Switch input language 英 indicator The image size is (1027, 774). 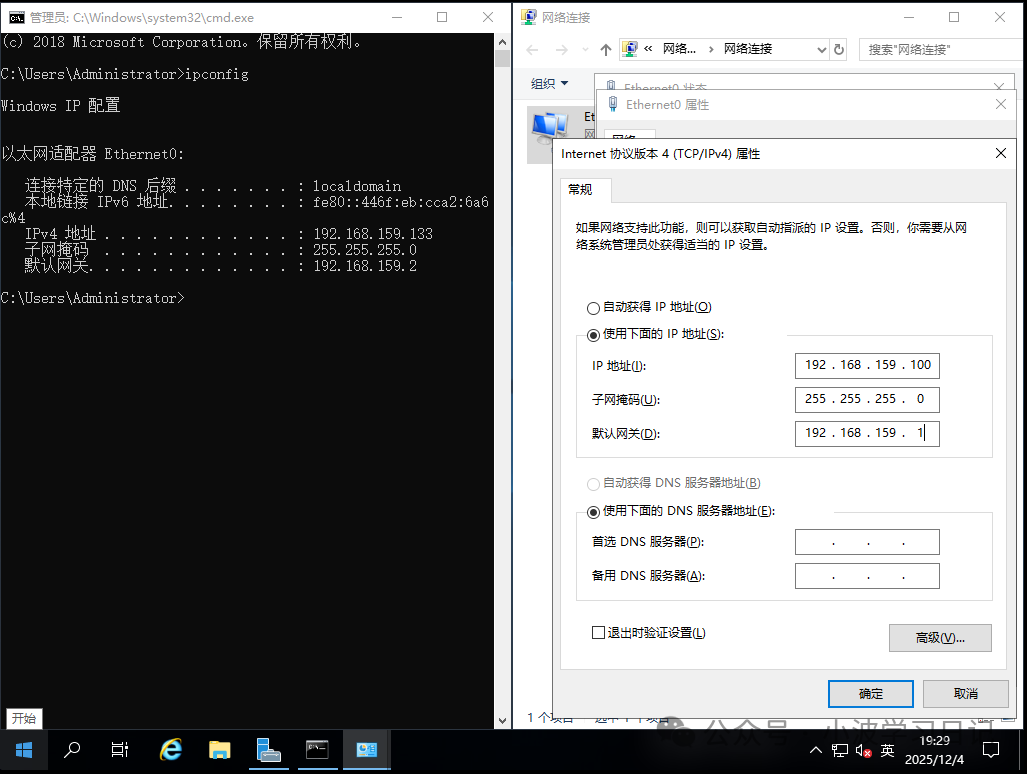point(887,750)
